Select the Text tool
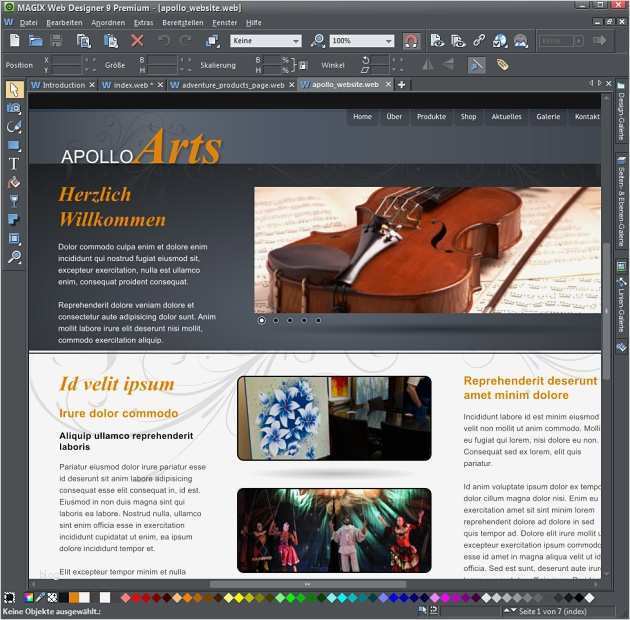 coord(14,164)
